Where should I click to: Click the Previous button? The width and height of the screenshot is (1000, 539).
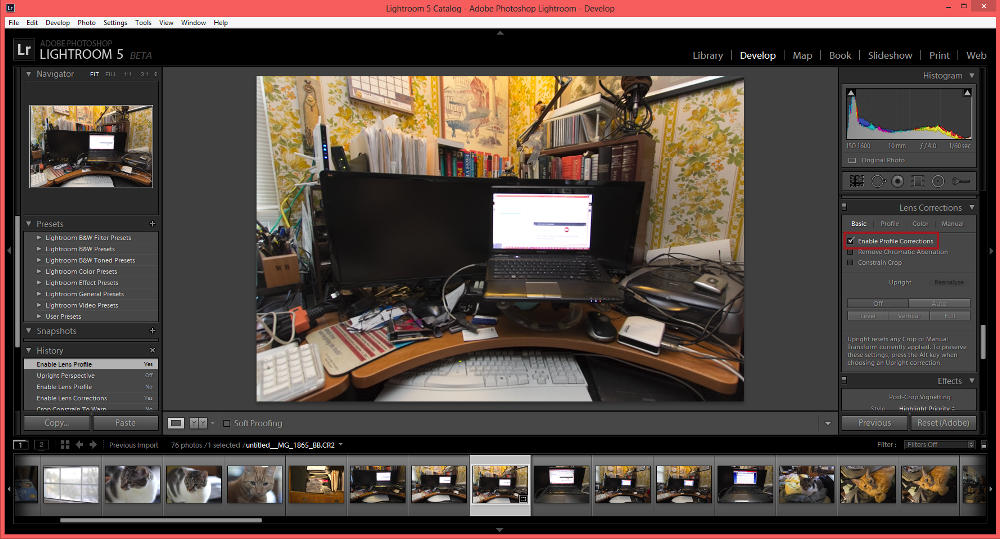coord(874,423)
